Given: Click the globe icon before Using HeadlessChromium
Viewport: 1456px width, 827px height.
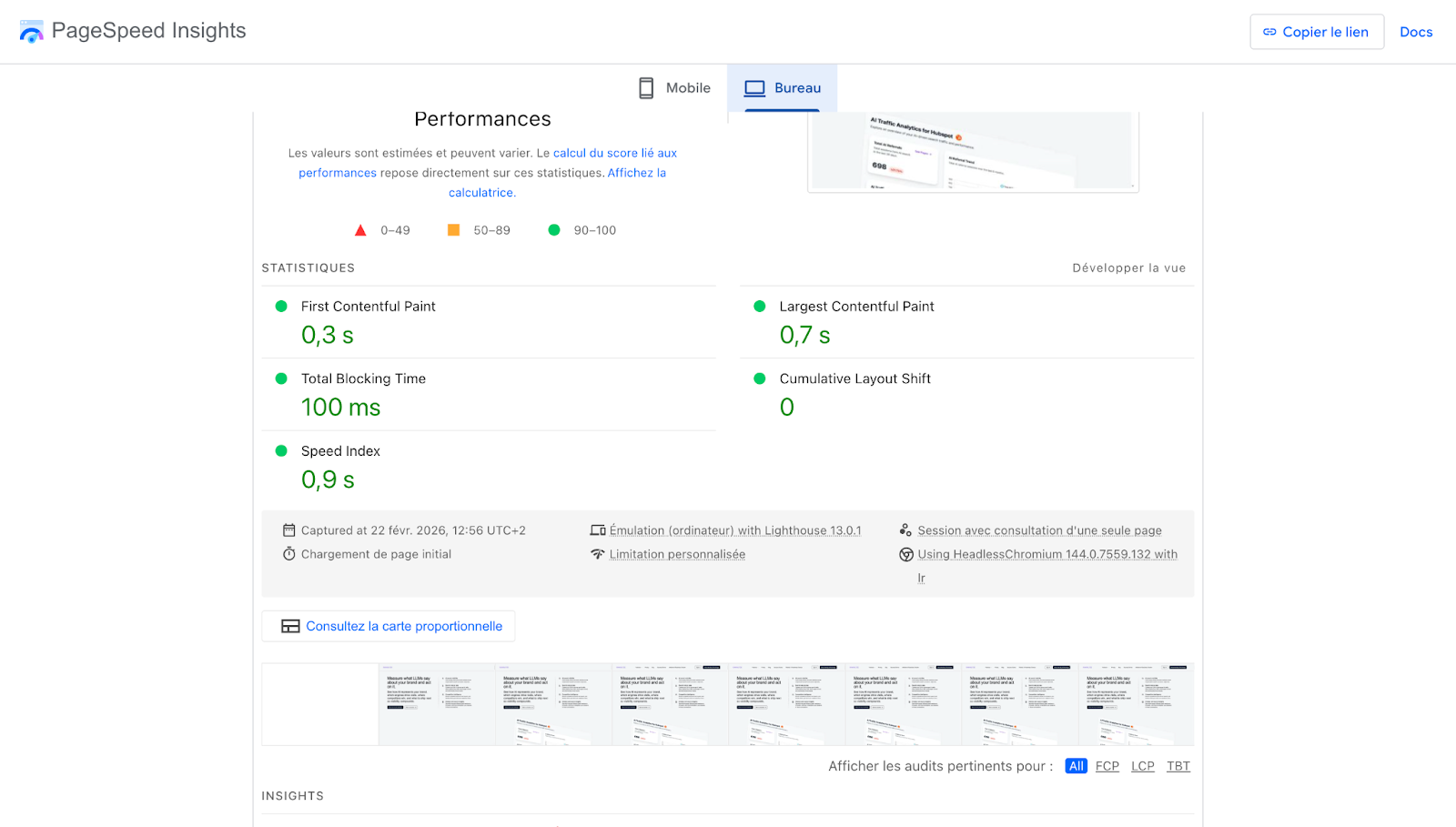Looking at the screenshot, I should [905, 553].
